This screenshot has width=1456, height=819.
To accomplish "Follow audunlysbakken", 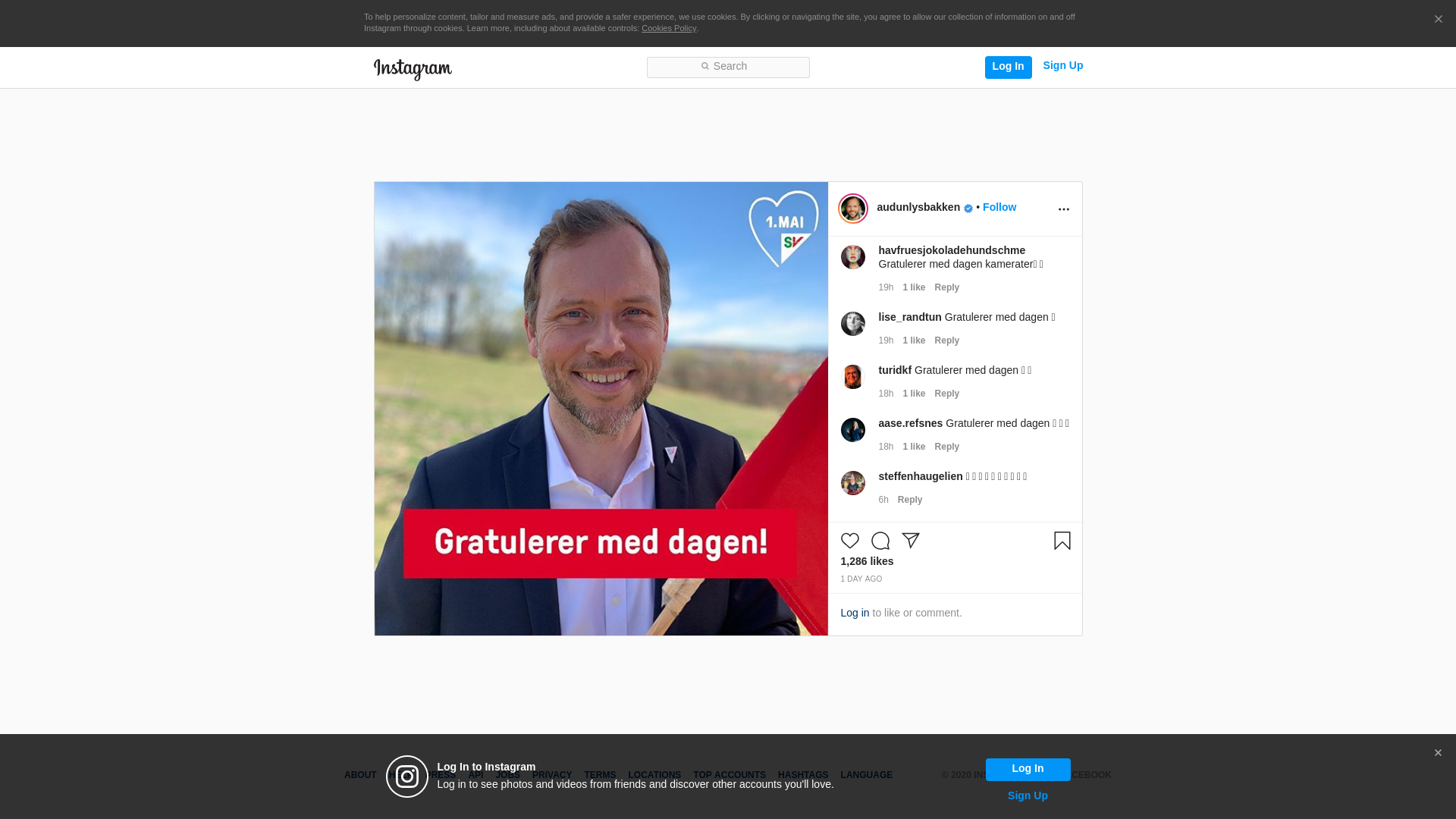I will point(999,207).
